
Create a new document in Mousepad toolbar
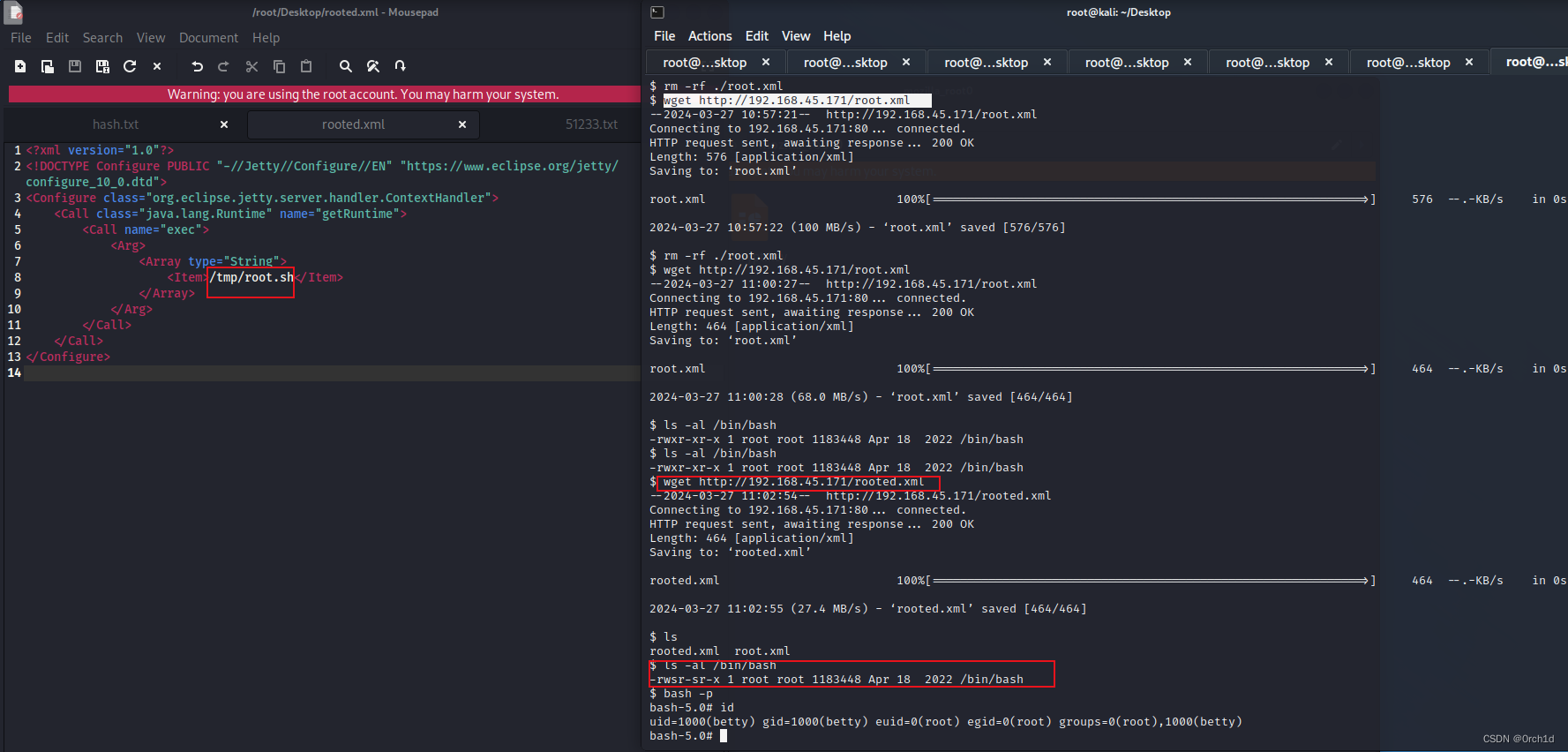click(x=20, y=66)
